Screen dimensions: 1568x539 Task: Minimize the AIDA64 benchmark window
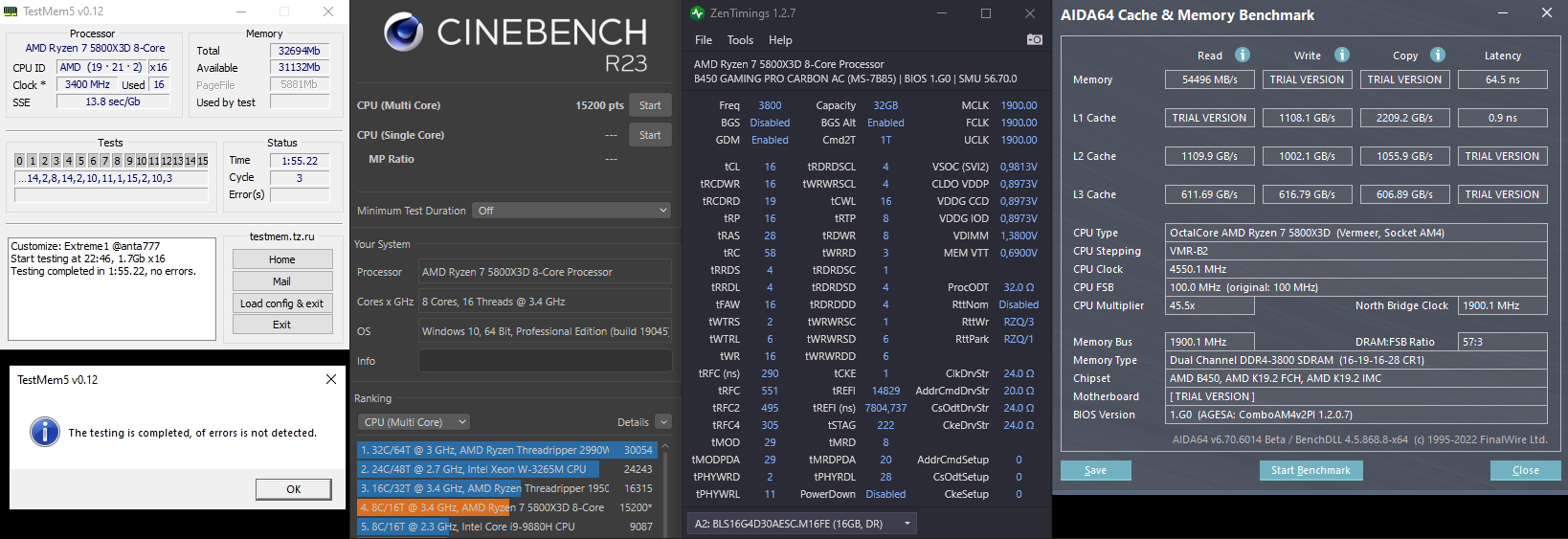tap(1503, 13)
